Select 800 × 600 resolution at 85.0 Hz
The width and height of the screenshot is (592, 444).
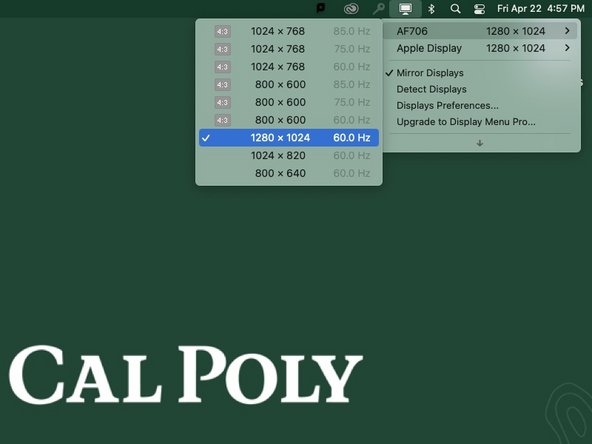[289, 85]
